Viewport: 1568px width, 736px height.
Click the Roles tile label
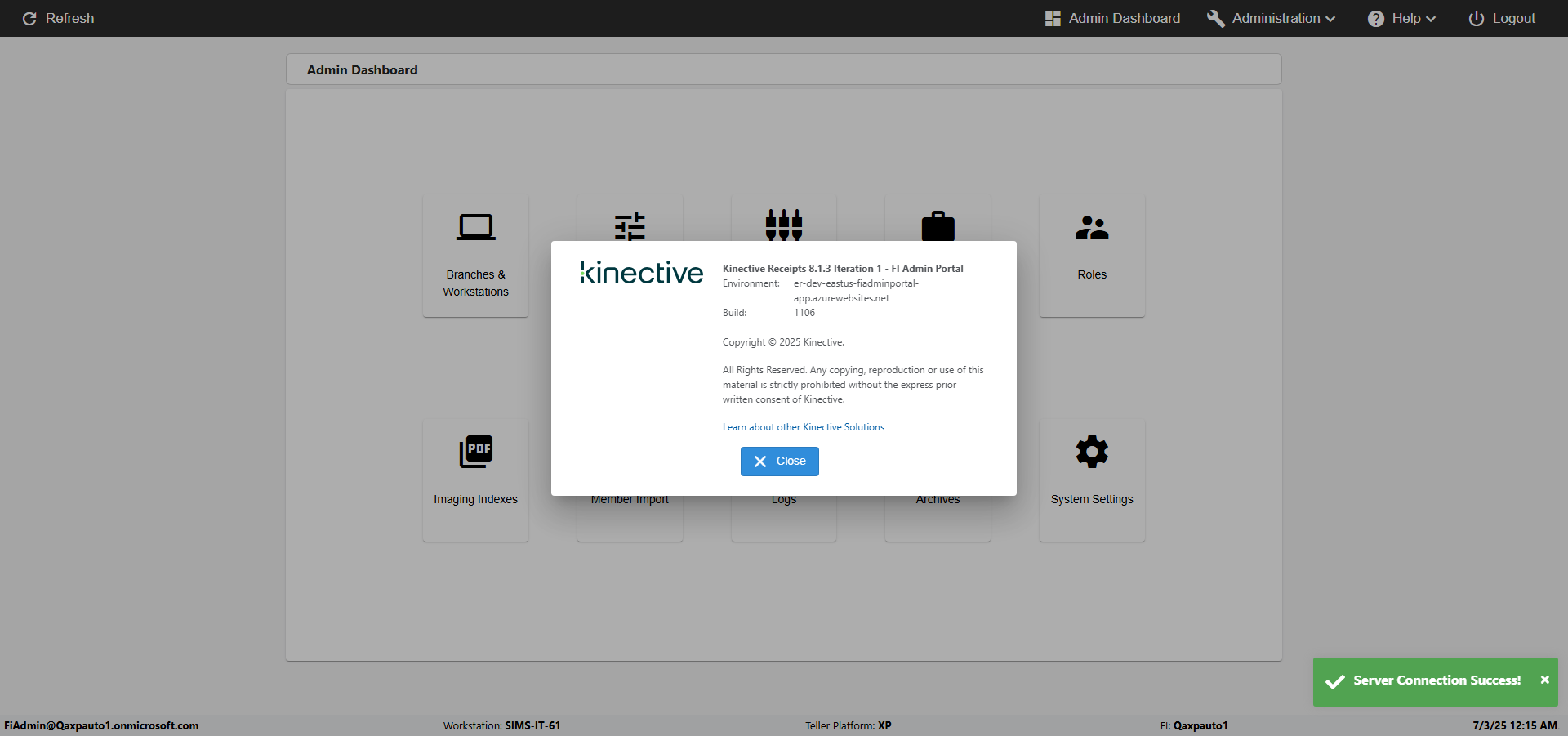tap(1092, 274)
